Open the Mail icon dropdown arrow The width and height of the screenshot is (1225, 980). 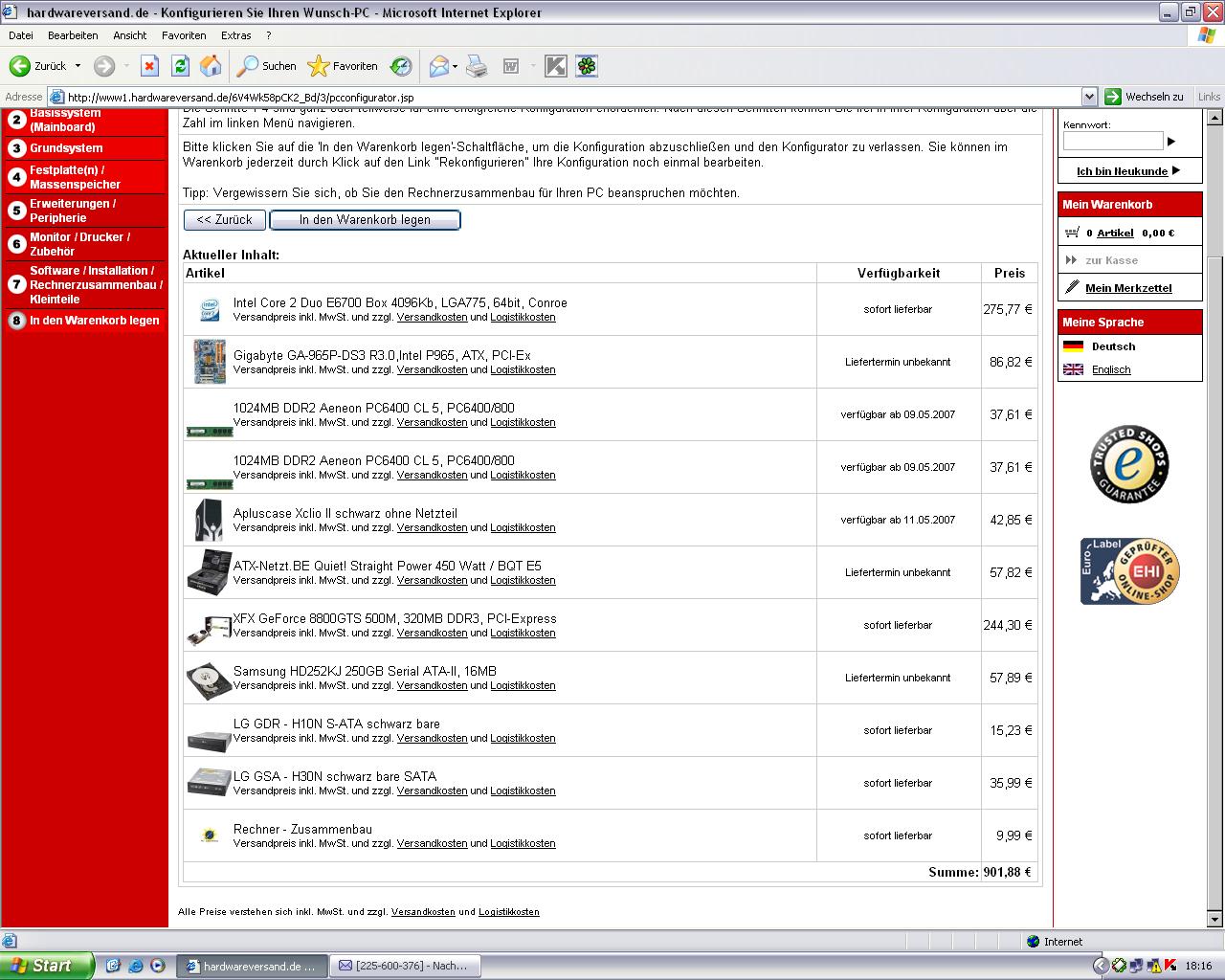(x=455, y=66)
